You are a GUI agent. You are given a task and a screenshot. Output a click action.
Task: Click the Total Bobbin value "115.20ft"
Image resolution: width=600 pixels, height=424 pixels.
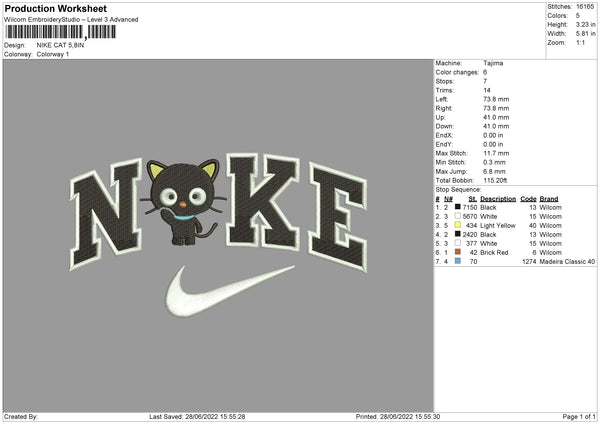(495, 180)
